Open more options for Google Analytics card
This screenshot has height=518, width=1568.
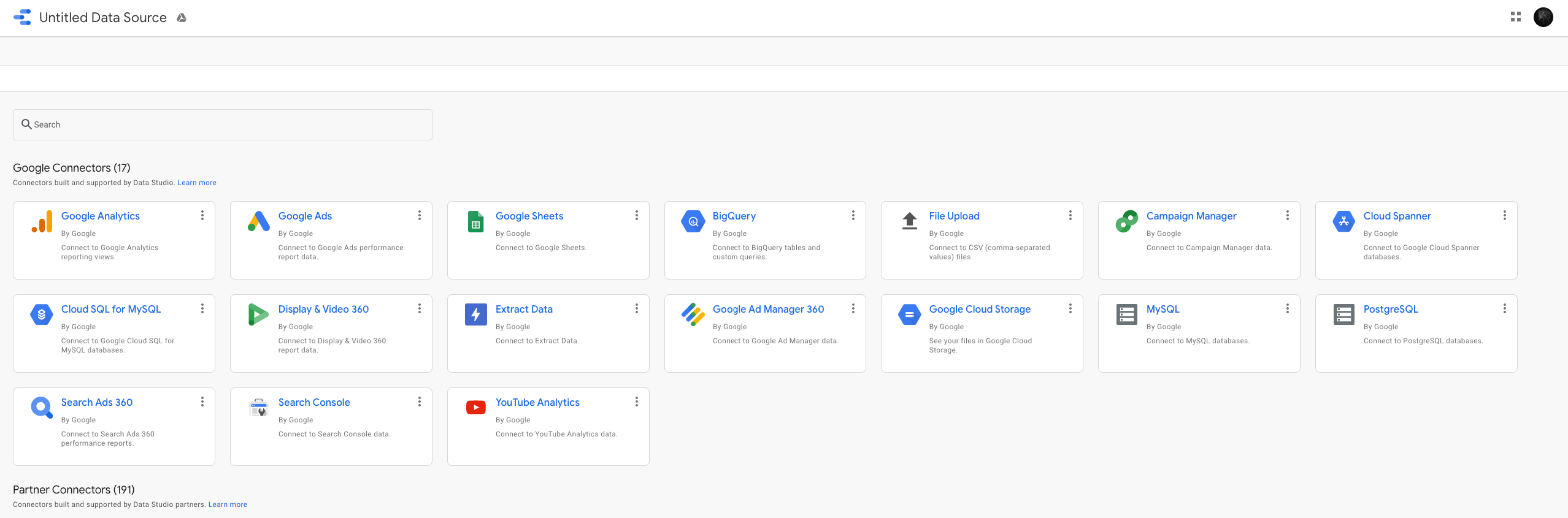[x=202, y=216]
